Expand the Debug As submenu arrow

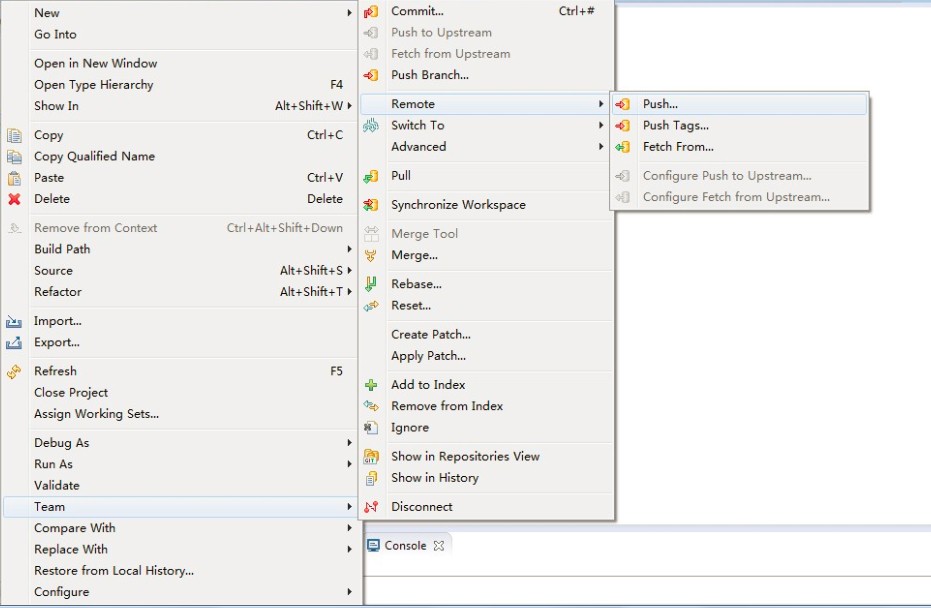[349, 442]
